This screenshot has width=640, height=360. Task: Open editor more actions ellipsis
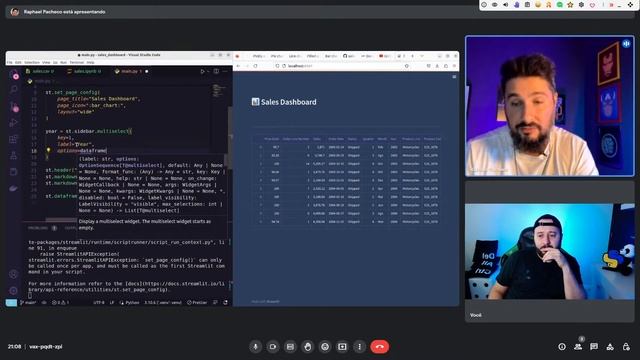(x=225, y=71)
